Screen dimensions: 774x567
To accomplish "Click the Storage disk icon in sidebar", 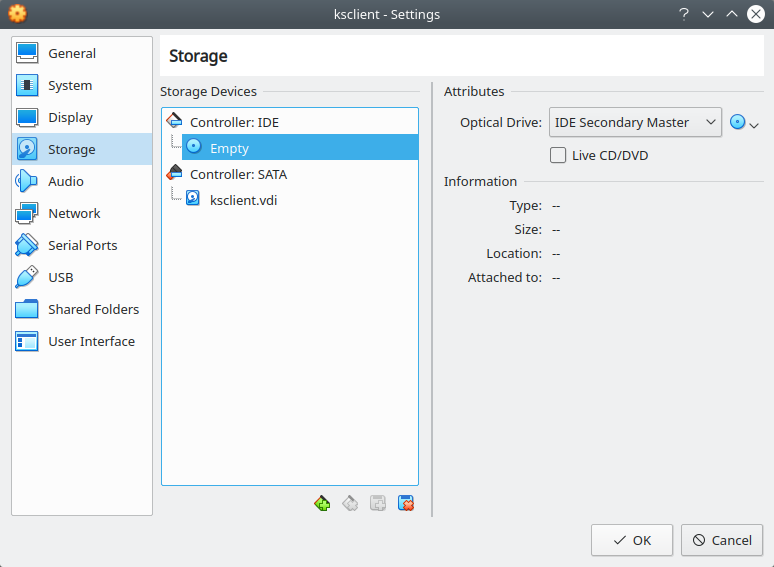I will pyautogui.click(x=27, y=149).
